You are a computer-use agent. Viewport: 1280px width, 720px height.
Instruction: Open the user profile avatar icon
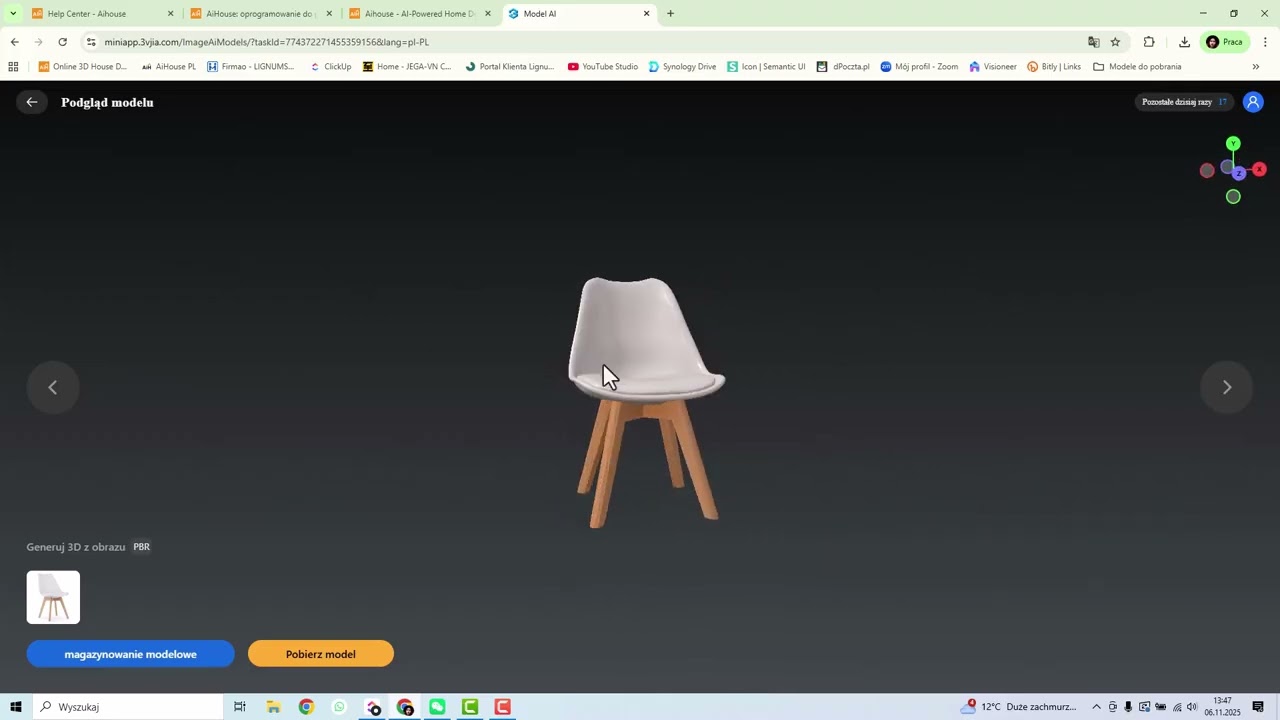click(x=1253, y=102)
